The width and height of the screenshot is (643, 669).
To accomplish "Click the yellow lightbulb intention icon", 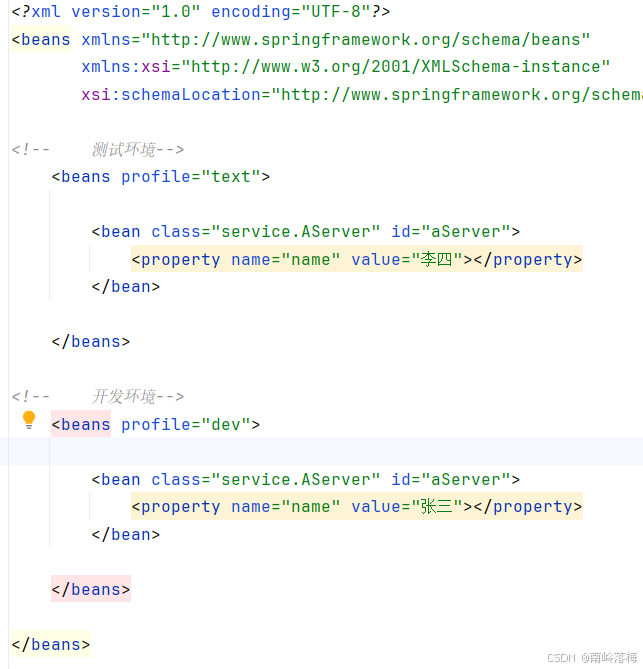I will [x=29, y=419].
